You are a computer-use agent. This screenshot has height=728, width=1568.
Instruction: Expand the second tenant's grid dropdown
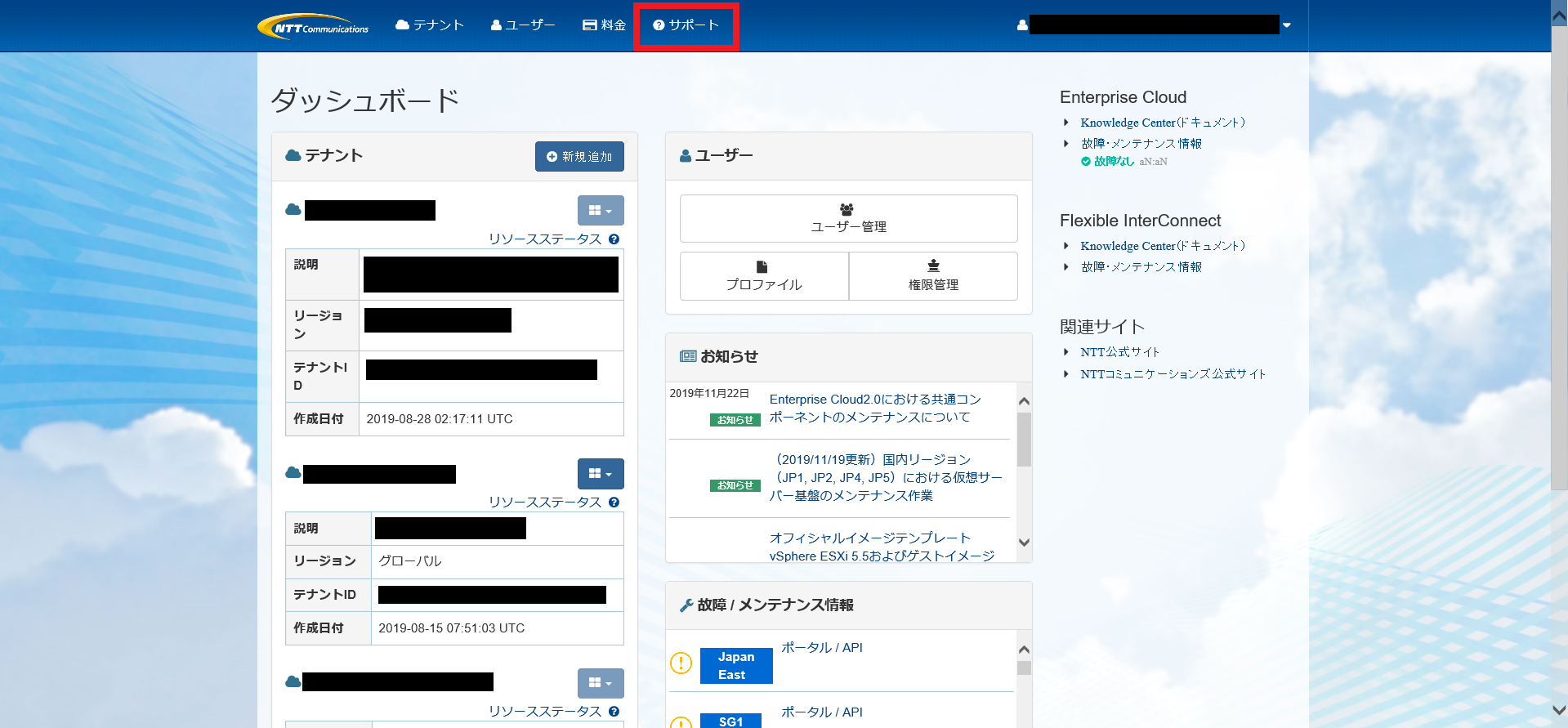point(601,474)
